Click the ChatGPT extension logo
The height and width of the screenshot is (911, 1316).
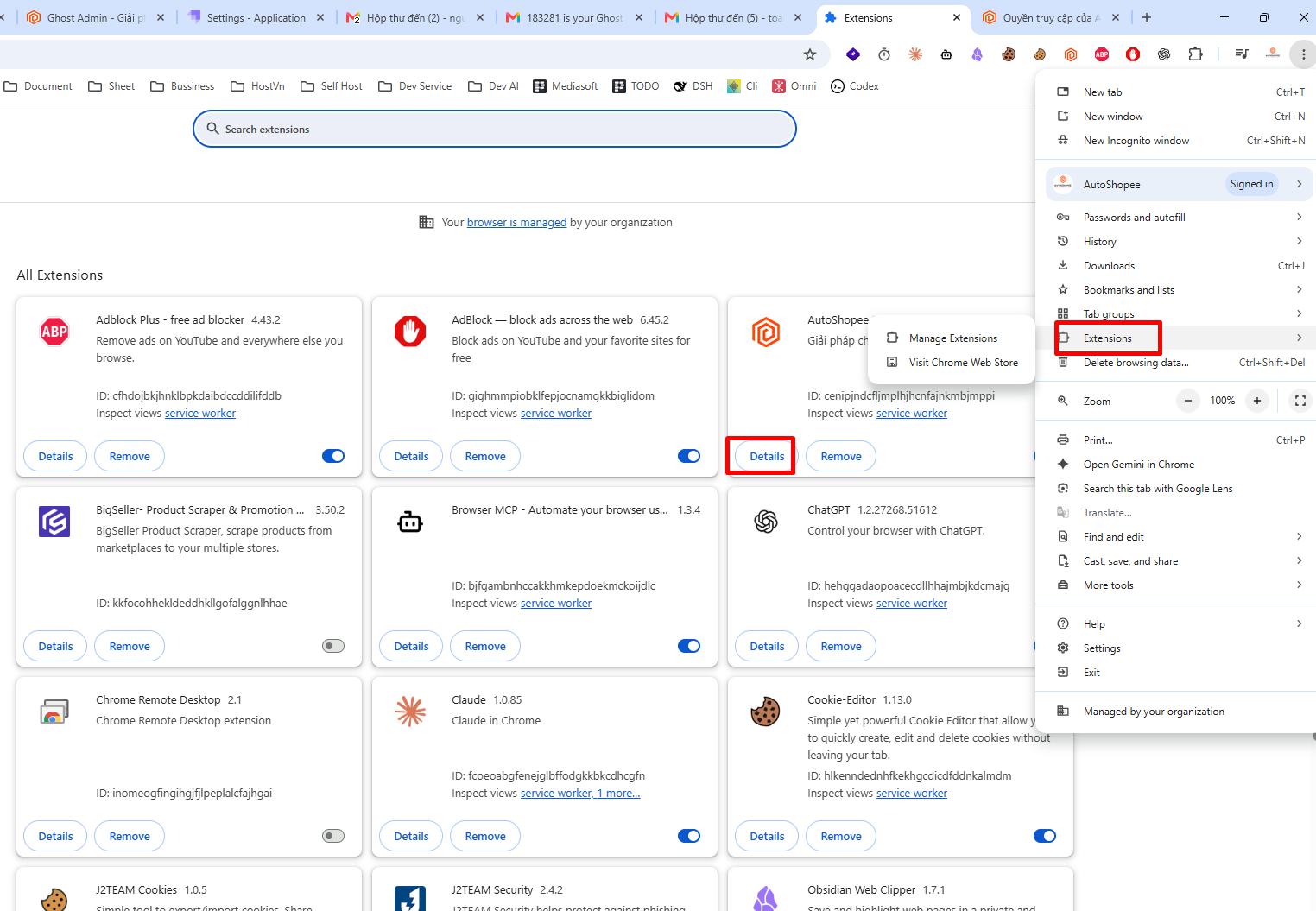tap(766, 522)
